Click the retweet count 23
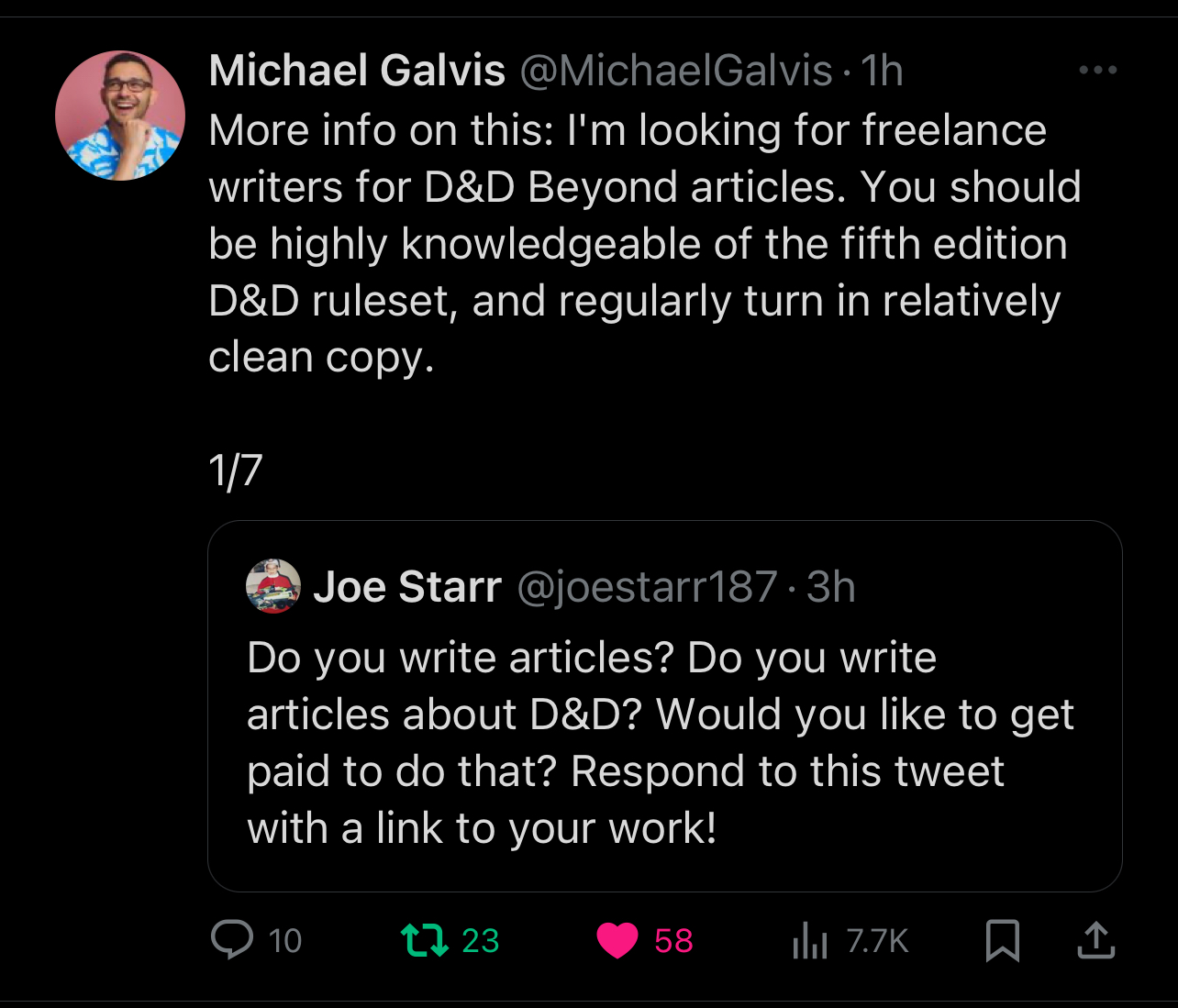1178x1008 pixels. pyautogui.click(x=480, y=941)
